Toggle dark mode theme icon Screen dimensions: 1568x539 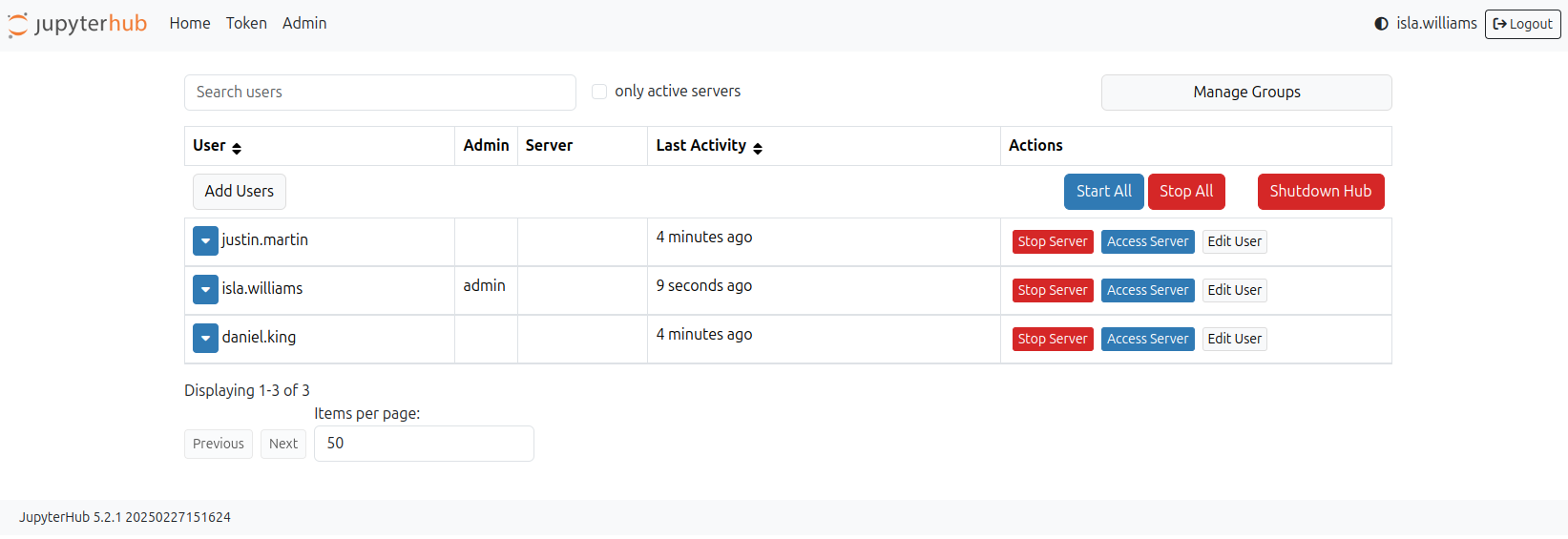coord(1381,24)
